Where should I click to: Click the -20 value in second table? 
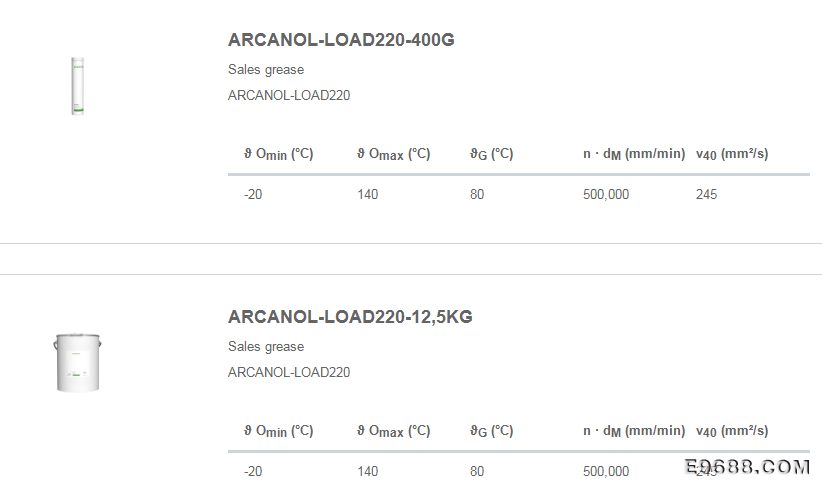pos(253,471)
